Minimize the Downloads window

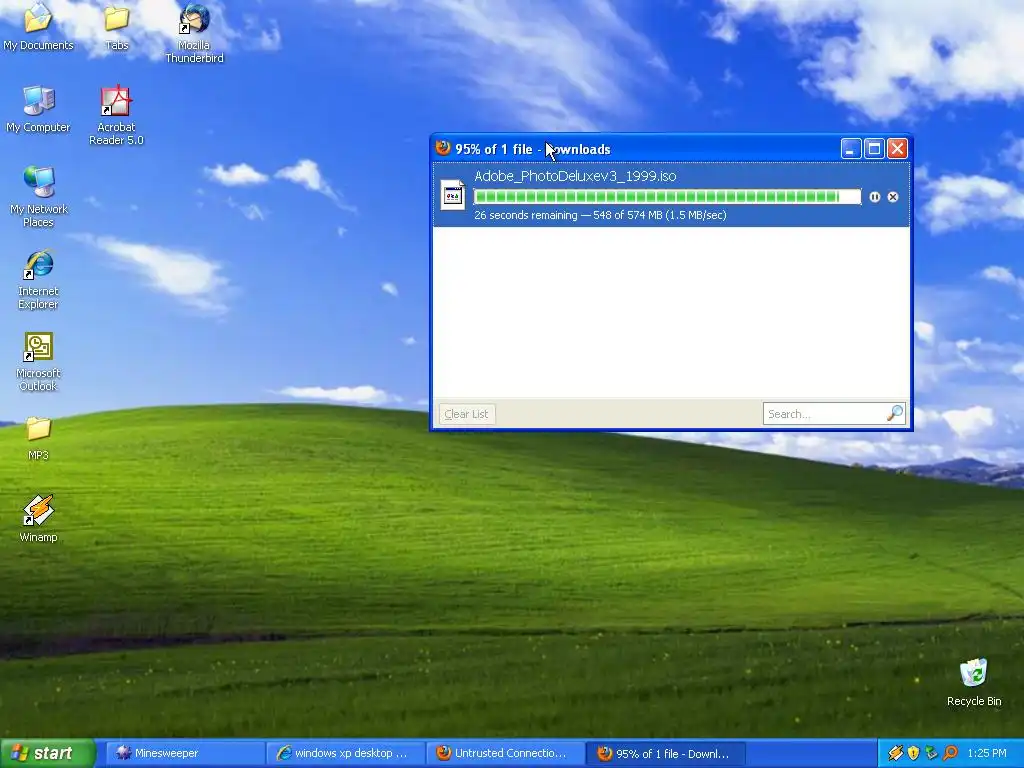851,149
